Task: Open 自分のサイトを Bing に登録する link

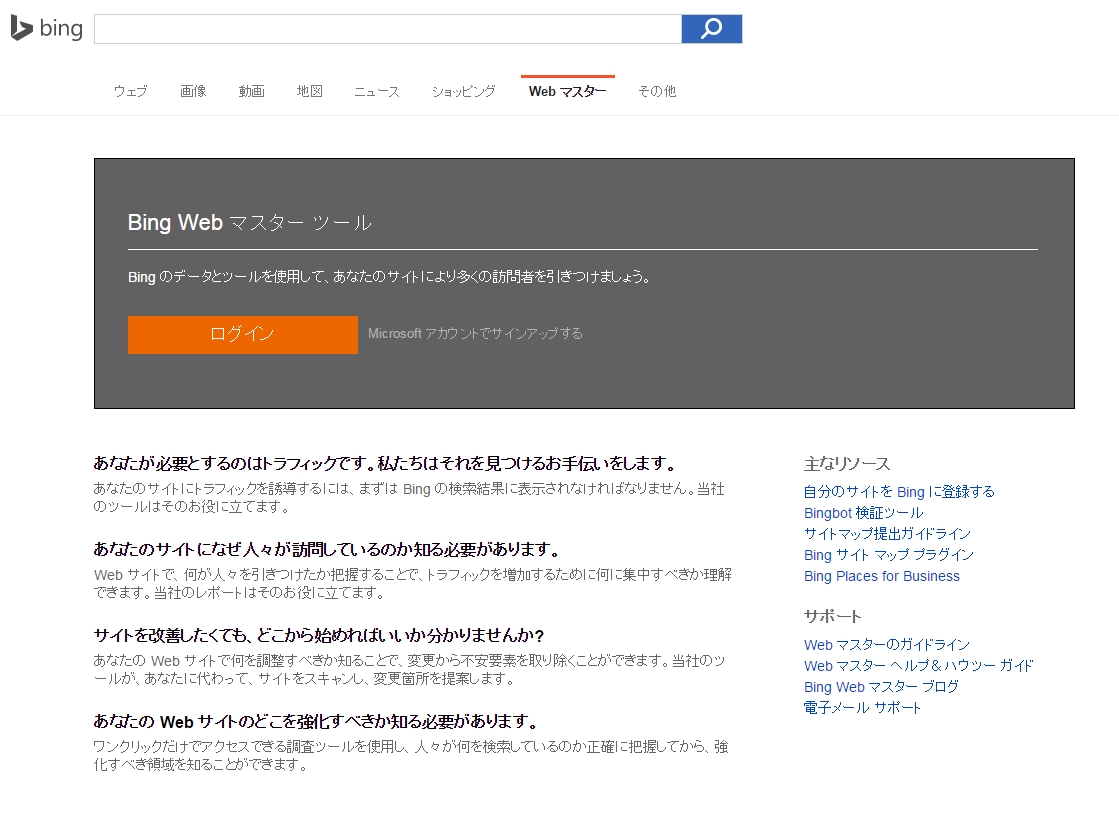Action: (x=898, y=492)
